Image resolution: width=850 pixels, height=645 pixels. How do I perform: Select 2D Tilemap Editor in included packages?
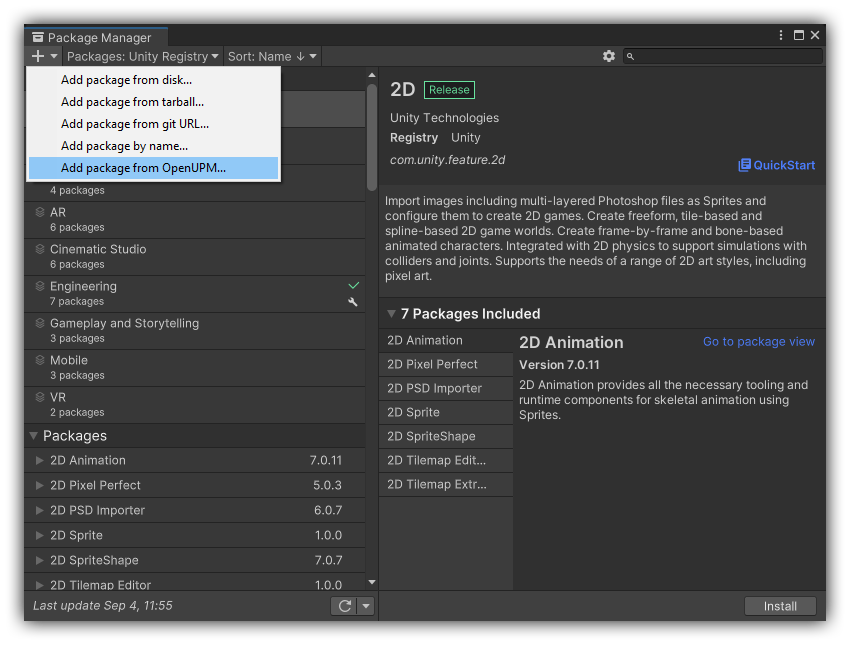437,460
